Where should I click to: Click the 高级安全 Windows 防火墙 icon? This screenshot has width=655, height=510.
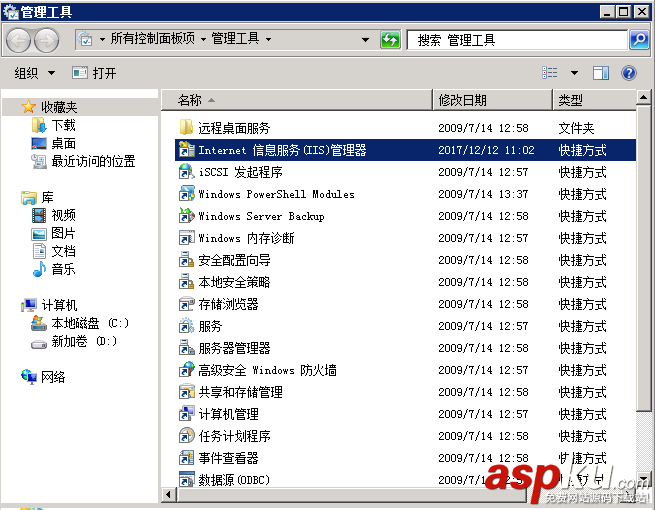(186, 370)
